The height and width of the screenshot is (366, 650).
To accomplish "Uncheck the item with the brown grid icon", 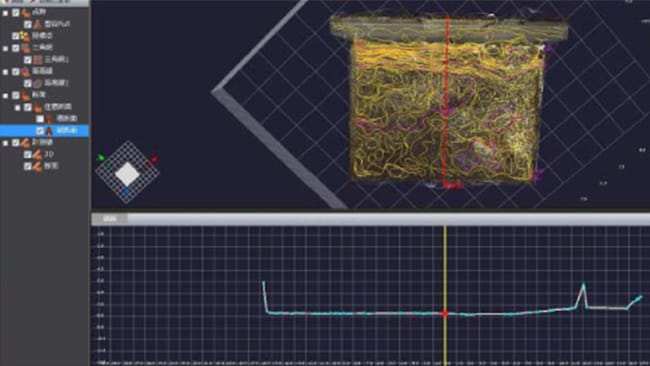I will pyautogui.click(x=27, y=60).
